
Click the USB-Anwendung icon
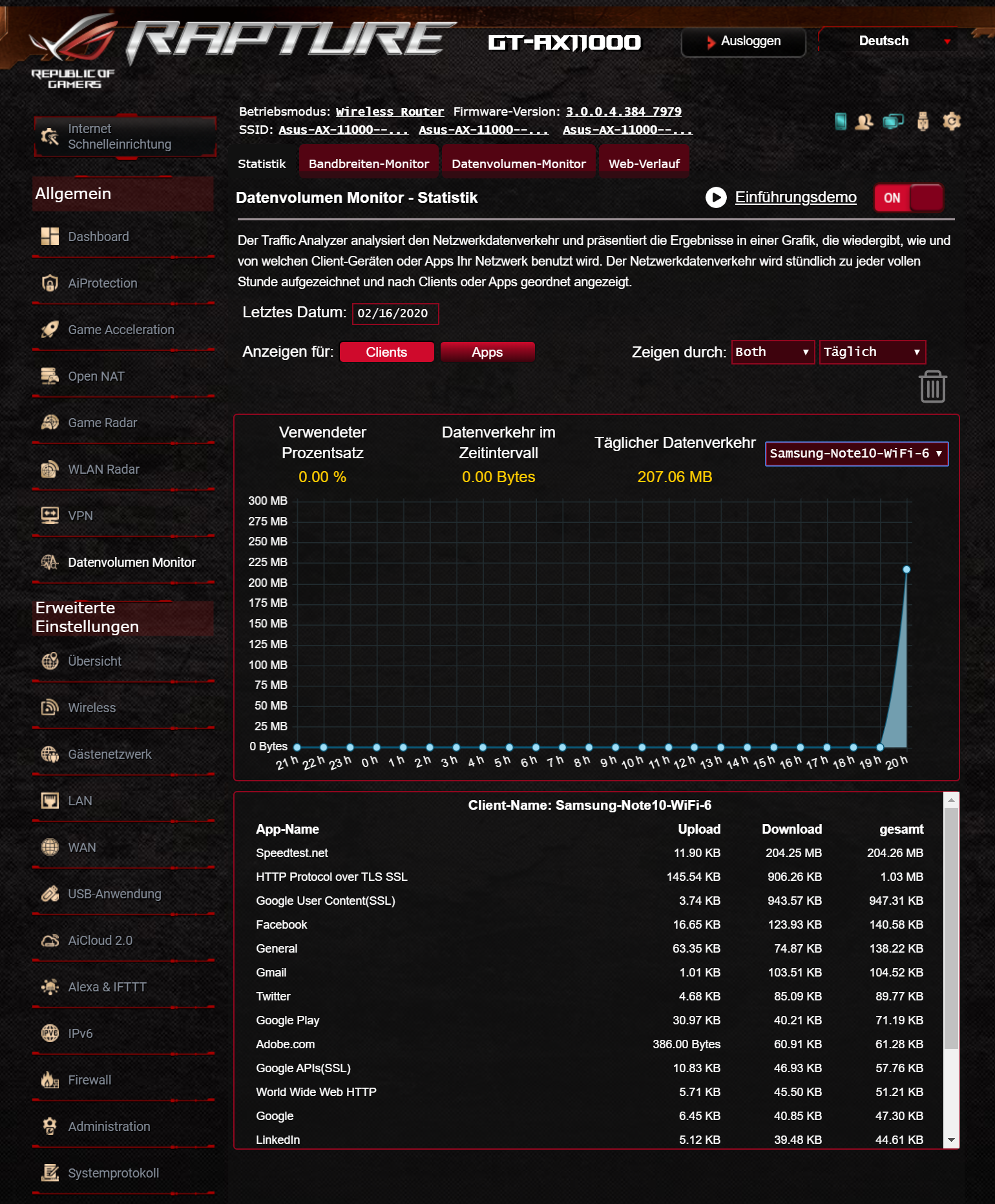point(50,894)
